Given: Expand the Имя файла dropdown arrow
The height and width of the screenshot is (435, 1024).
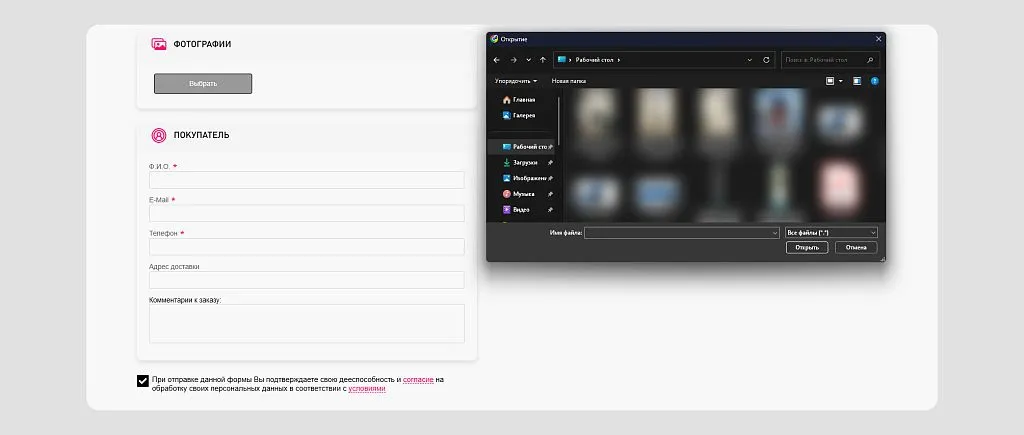Looking at the screenshot, I should pyautogui.click(x=775, y=233).
